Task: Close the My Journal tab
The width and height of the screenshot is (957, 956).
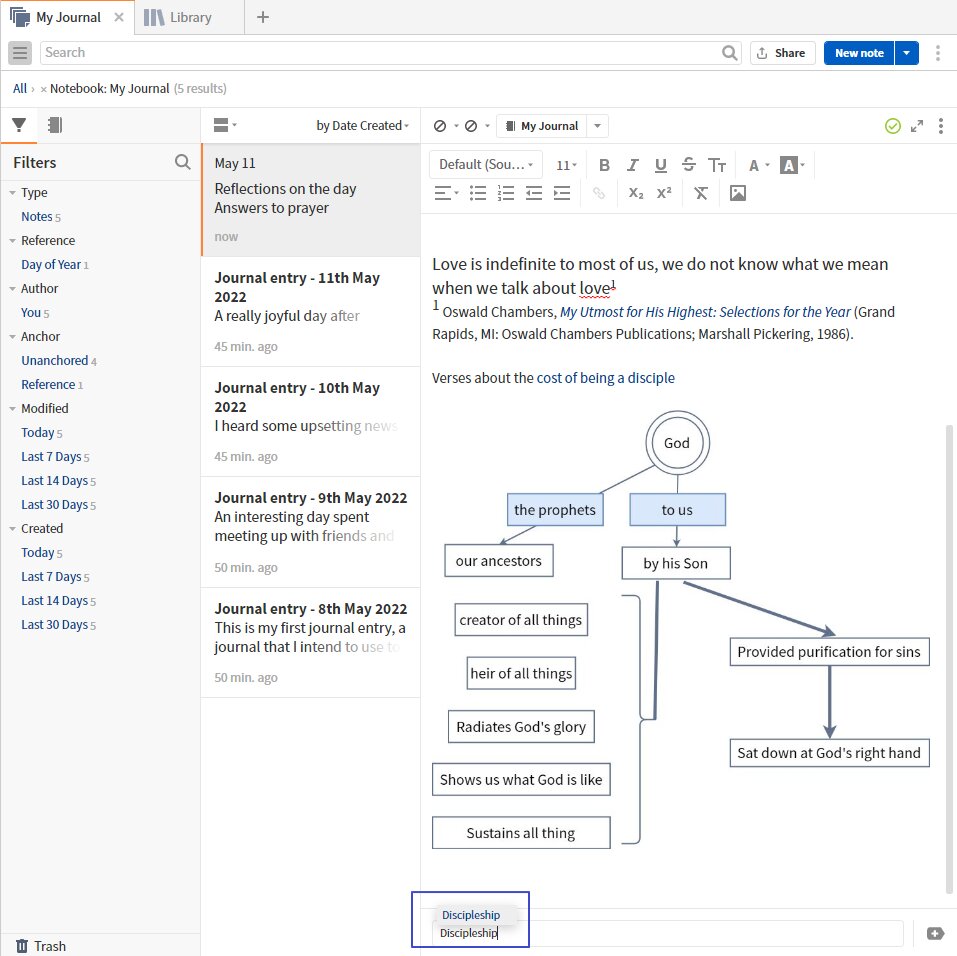Action: (x=119, y=17)
